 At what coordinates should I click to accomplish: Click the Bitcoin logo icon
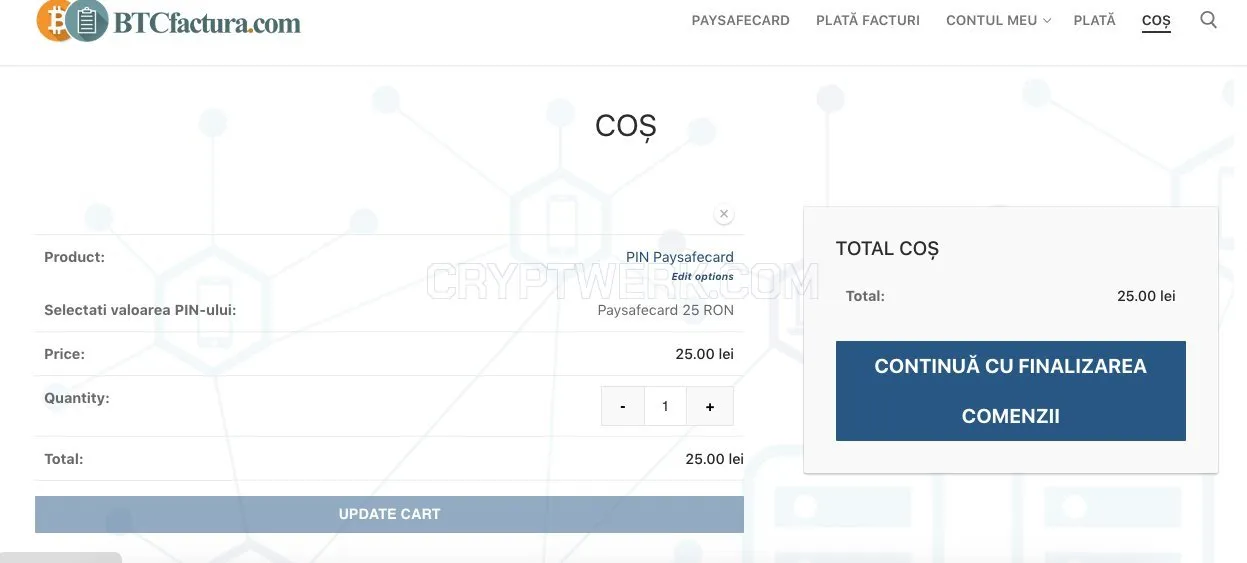(x=53, y=20)
